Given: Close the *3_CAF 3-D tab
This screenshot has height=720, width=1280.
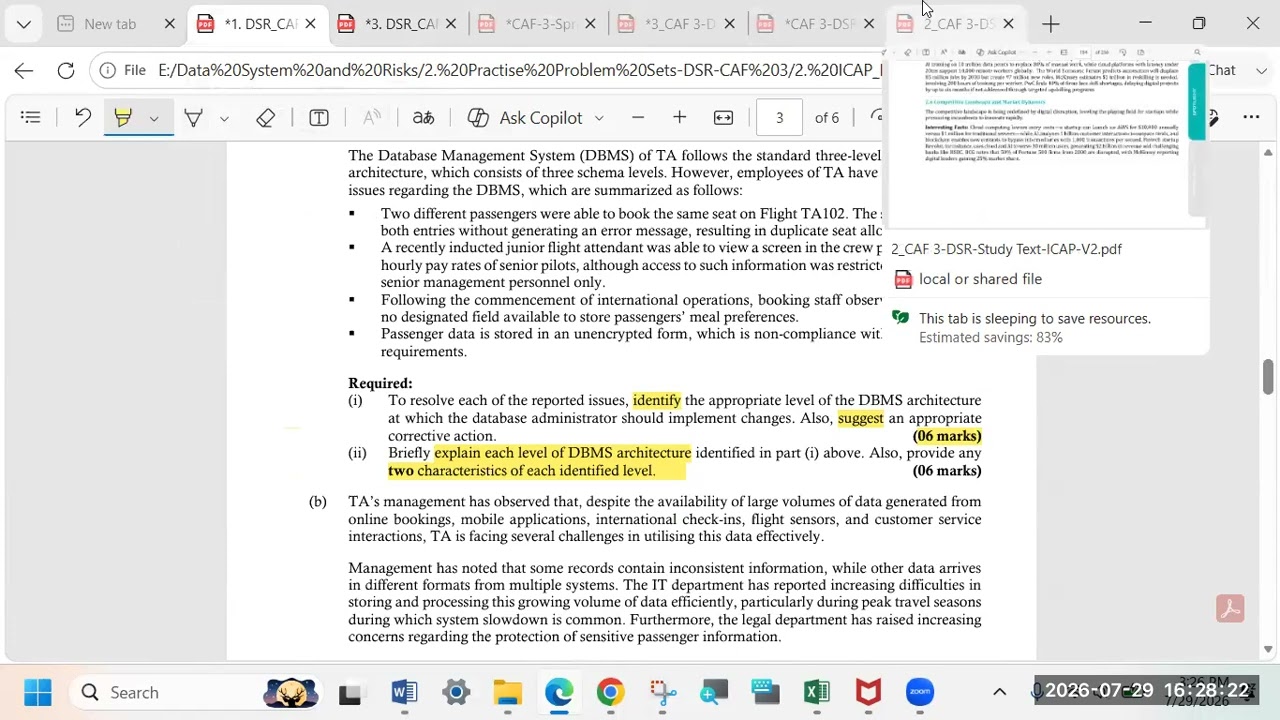Looking at the screenshot, I should [x=730, y=24].
